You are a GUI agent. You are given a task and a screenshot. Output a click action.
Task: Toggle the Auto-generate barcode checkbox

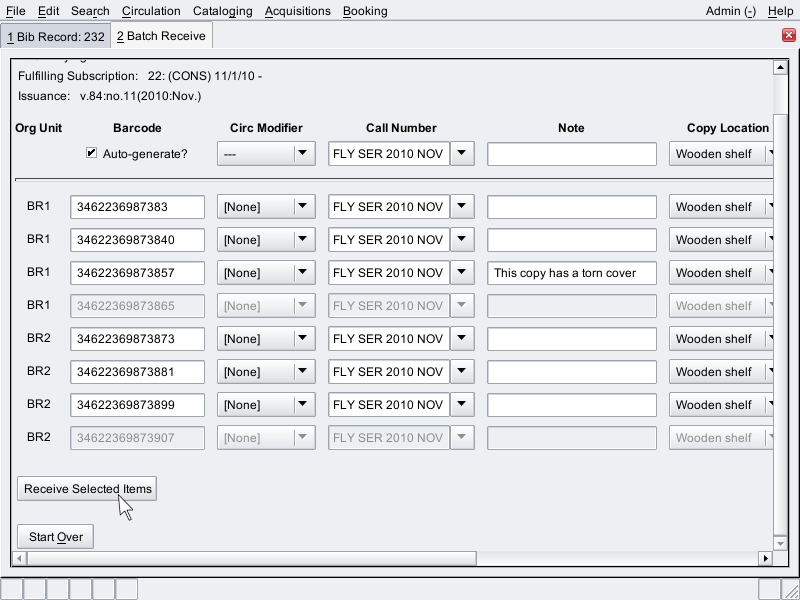pyautogui.click(x=92, y=153)
